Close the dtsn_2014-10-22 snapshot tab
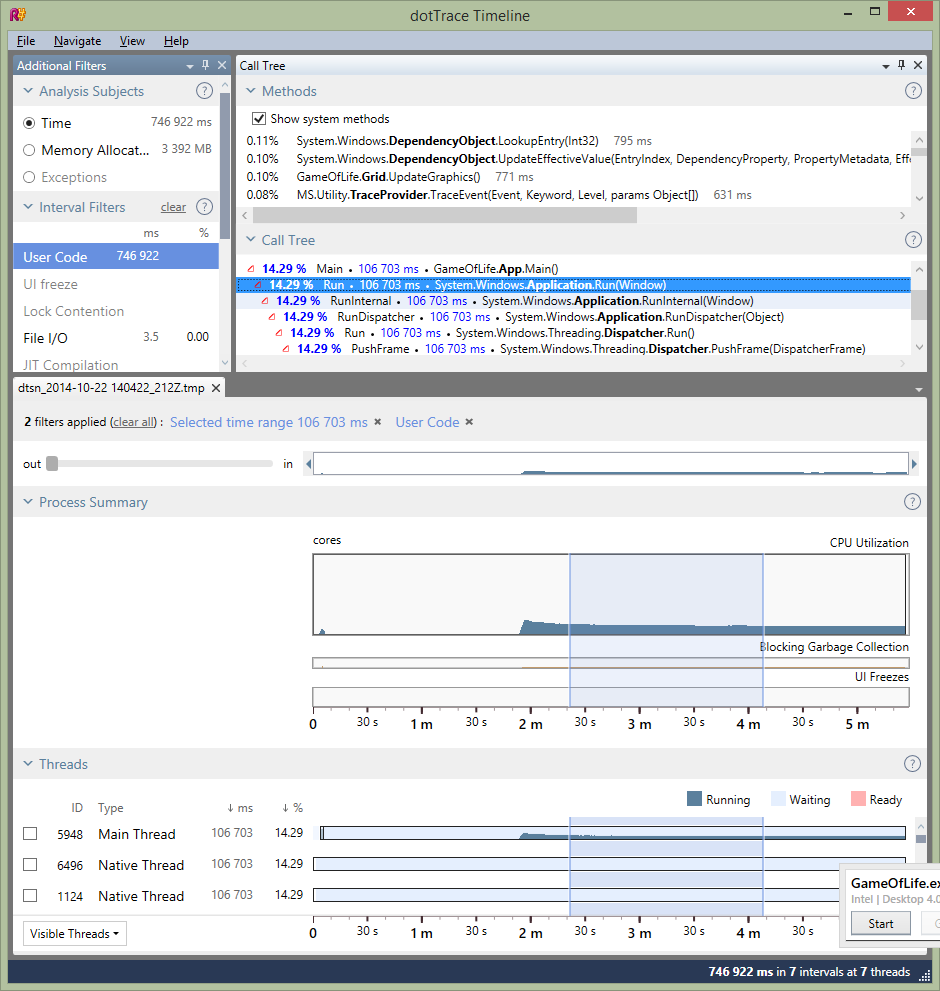The image size is (940, 991). [x=216, y=388]
